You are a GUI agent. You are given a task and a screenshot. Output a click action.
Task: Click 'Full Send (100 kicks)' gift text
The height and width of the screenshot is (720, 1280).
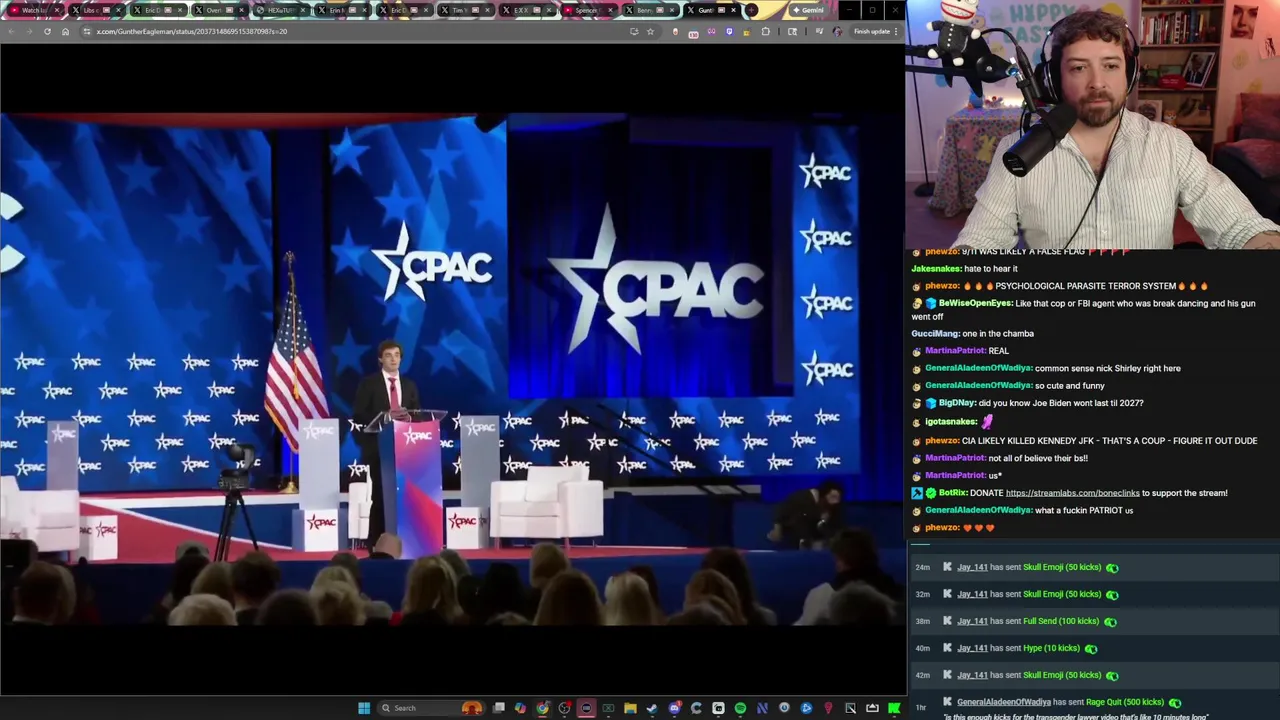click(x=1061, y=621)
